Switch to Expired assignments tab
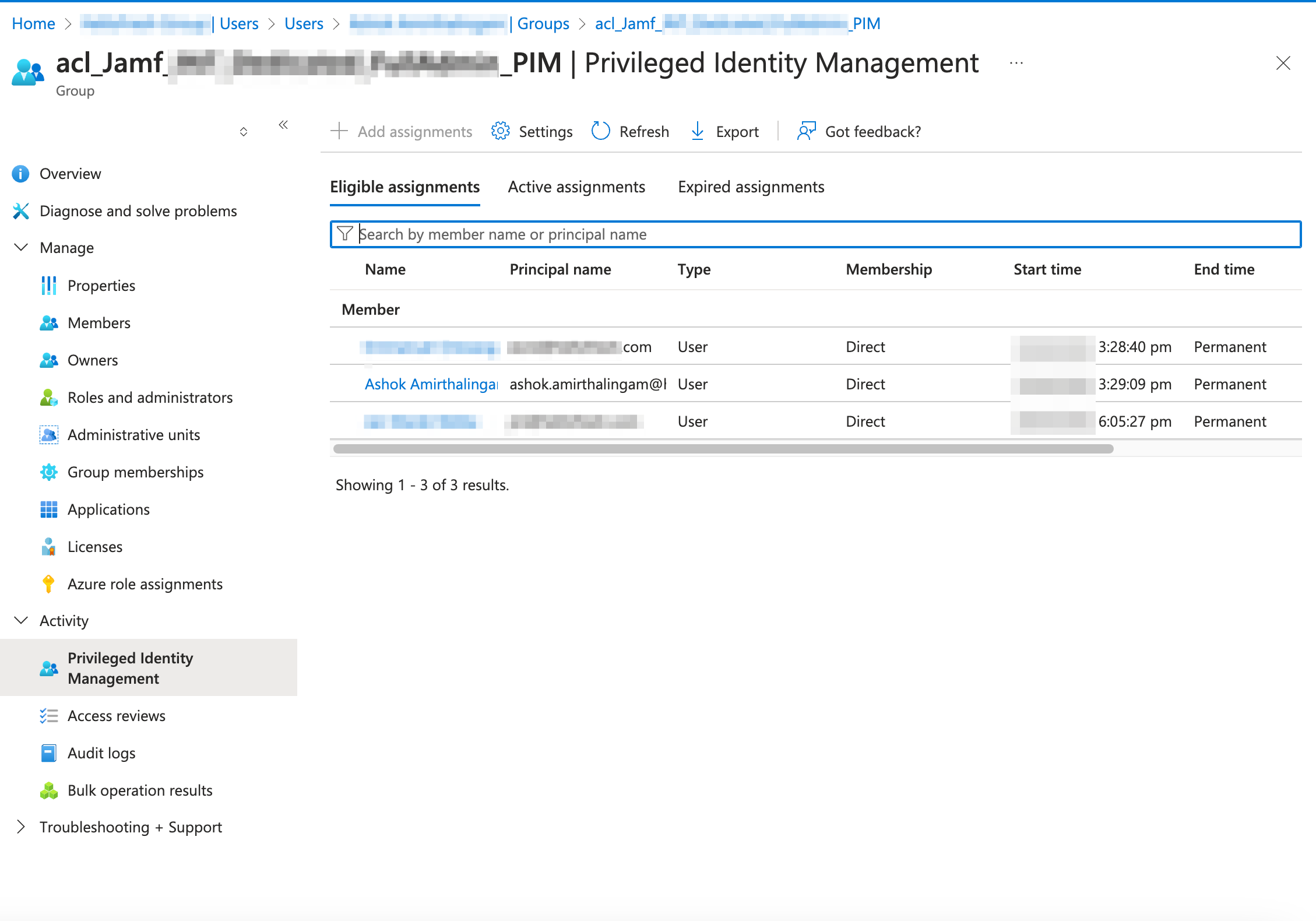 click(751, 187)
